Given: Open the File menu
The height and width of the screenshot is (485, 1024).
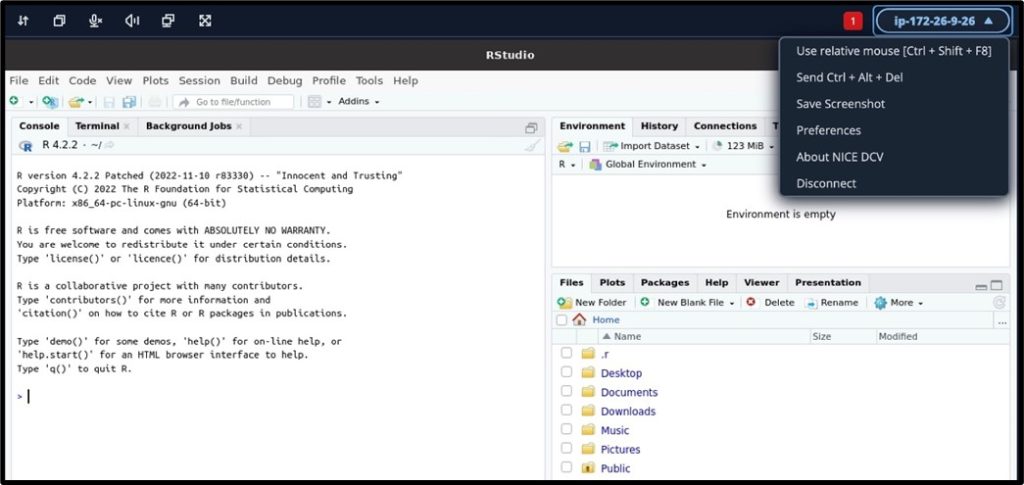Looking at the screenshot, I should (19, 81).
